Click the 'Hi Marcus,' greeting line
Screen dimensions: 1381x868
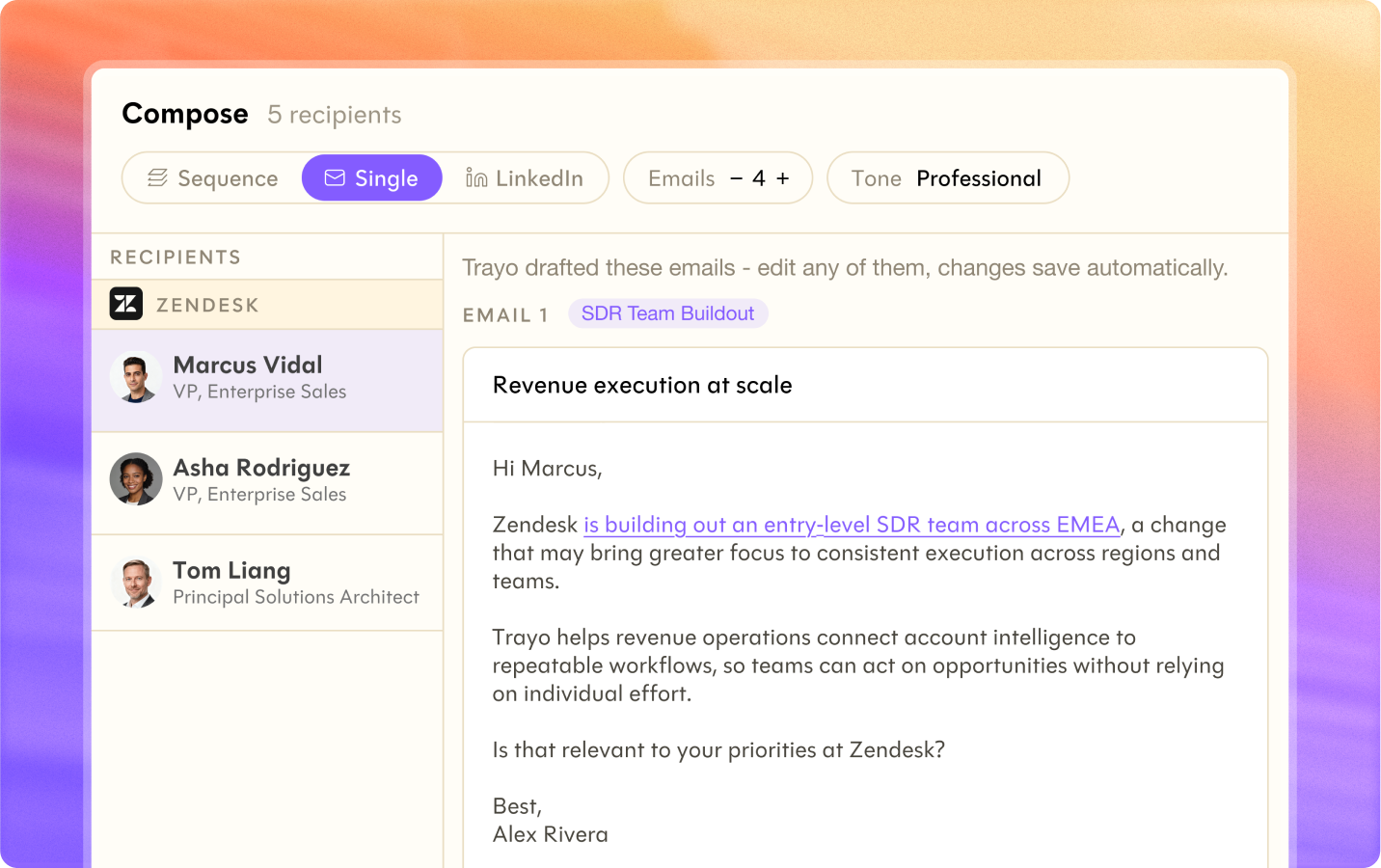(547, 469)
